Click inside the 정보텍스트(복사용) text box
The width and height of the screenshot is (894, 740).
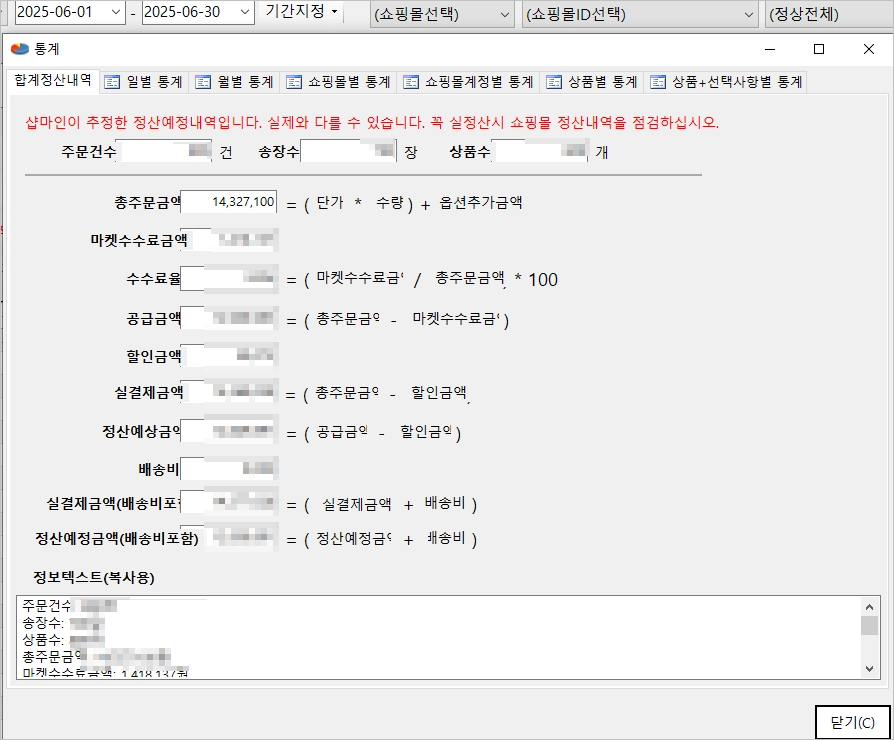point(439,637)
